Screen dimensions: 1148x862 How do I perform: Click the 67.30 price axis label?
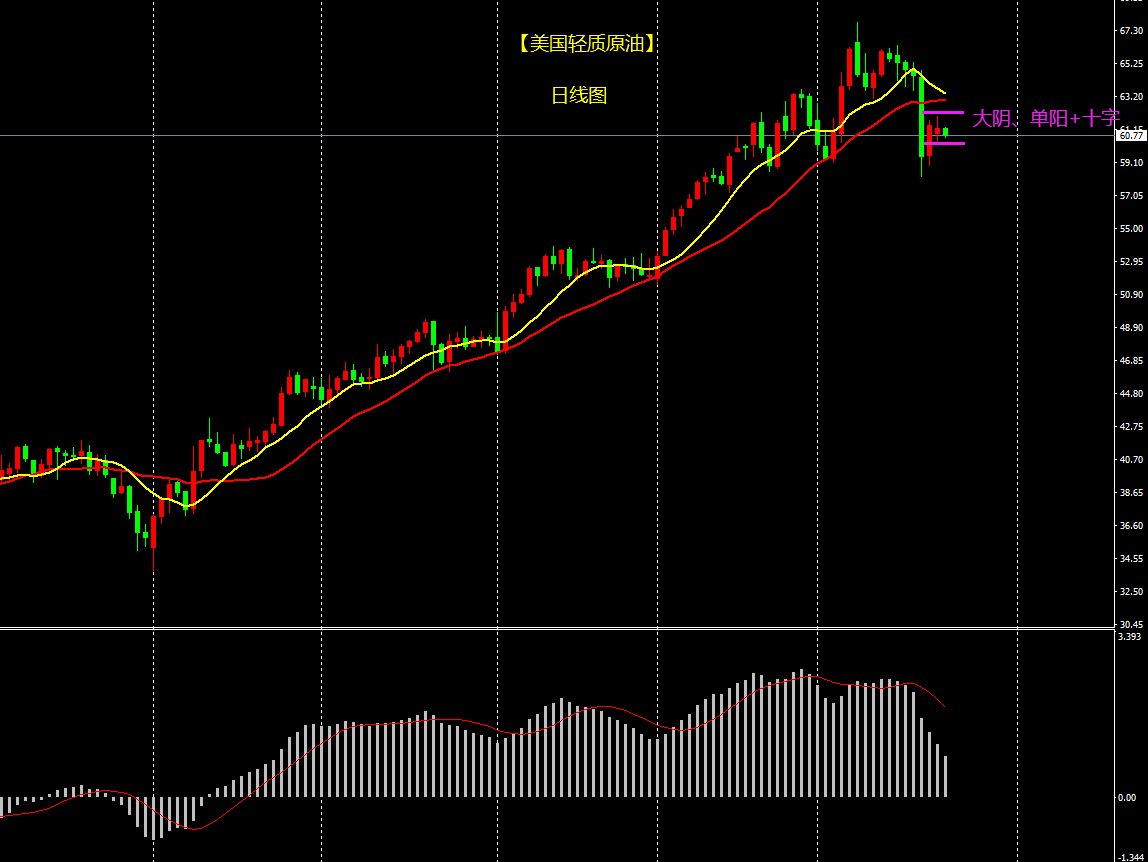click(x=1131, y=30)
